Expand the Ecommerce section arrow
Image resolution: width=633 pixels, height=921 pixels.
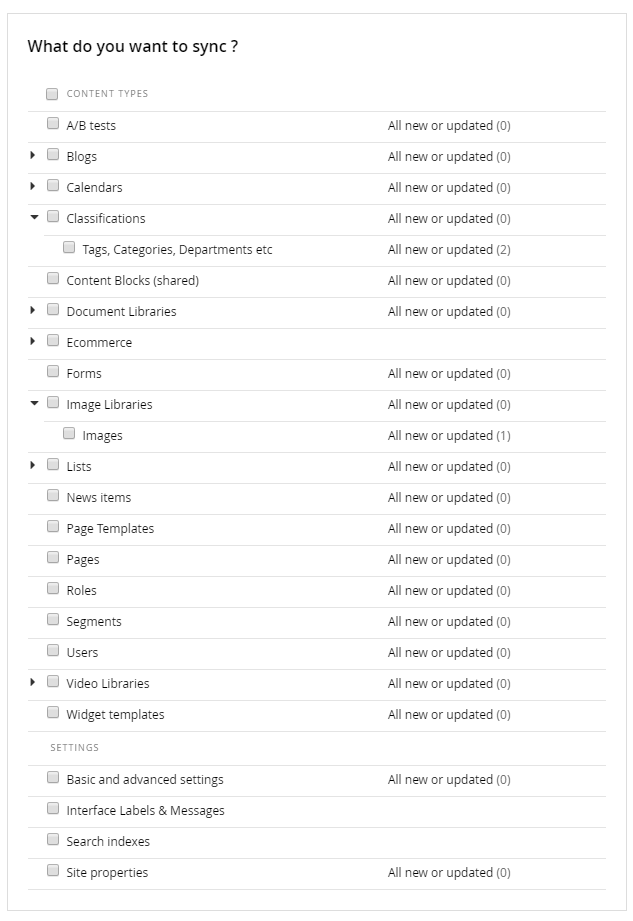[33, 341]
